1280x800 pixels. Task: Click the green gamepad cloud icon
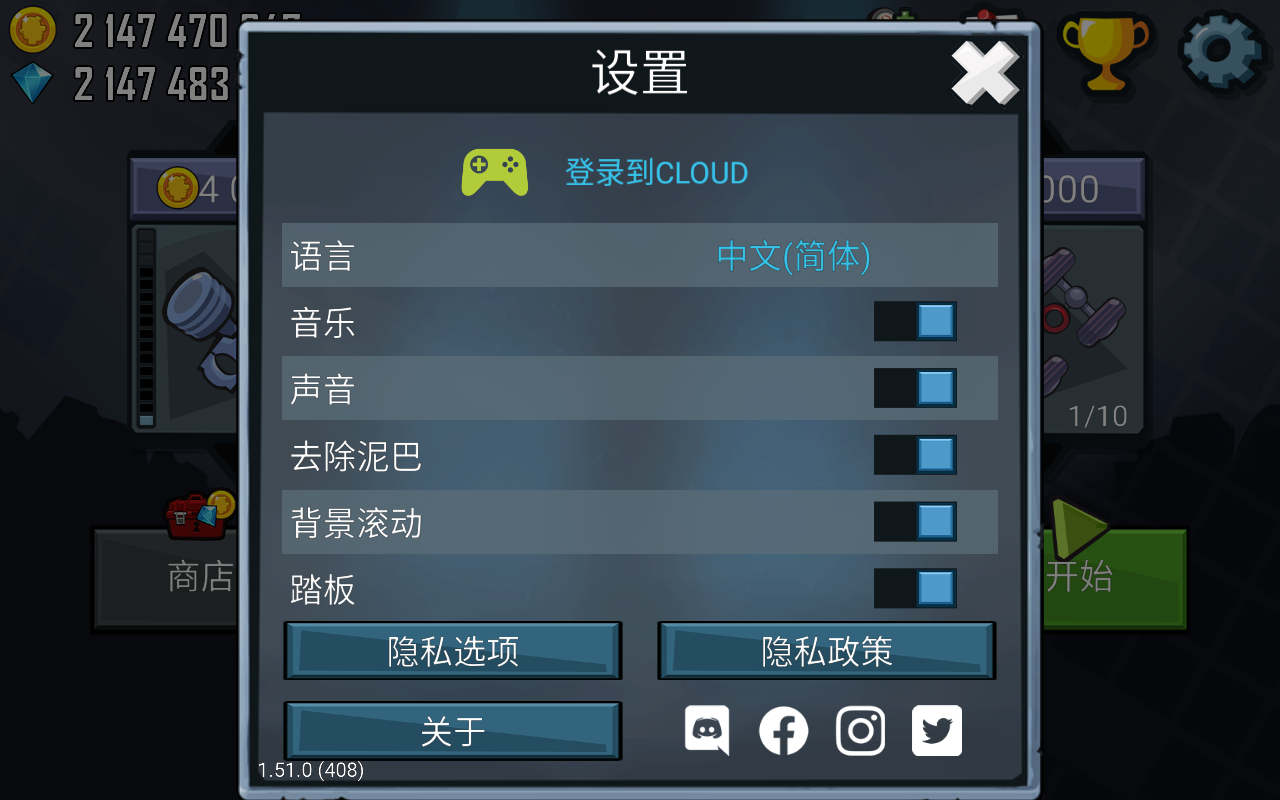click(x=495, y=172)
